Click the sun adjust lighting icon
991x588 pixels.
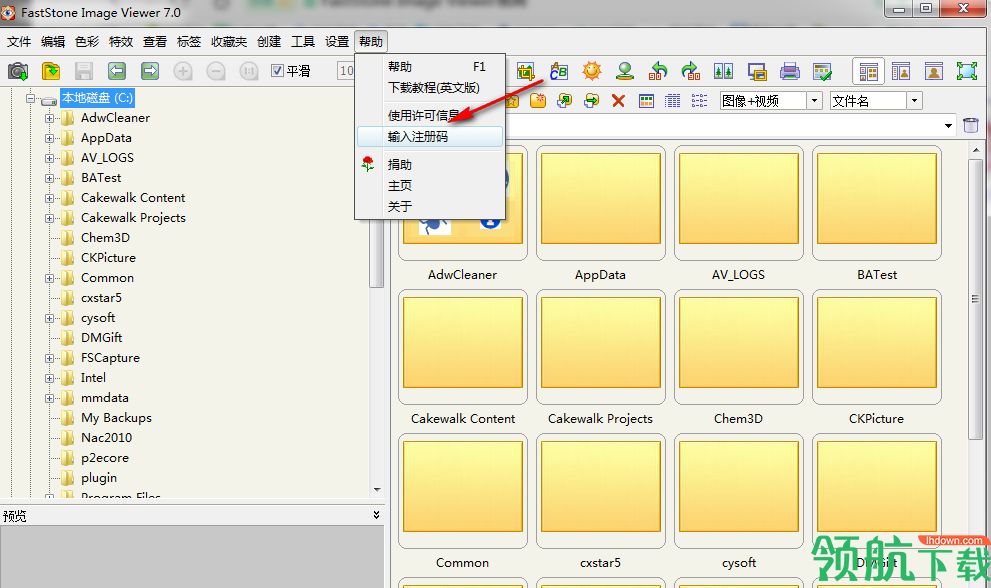592,71
